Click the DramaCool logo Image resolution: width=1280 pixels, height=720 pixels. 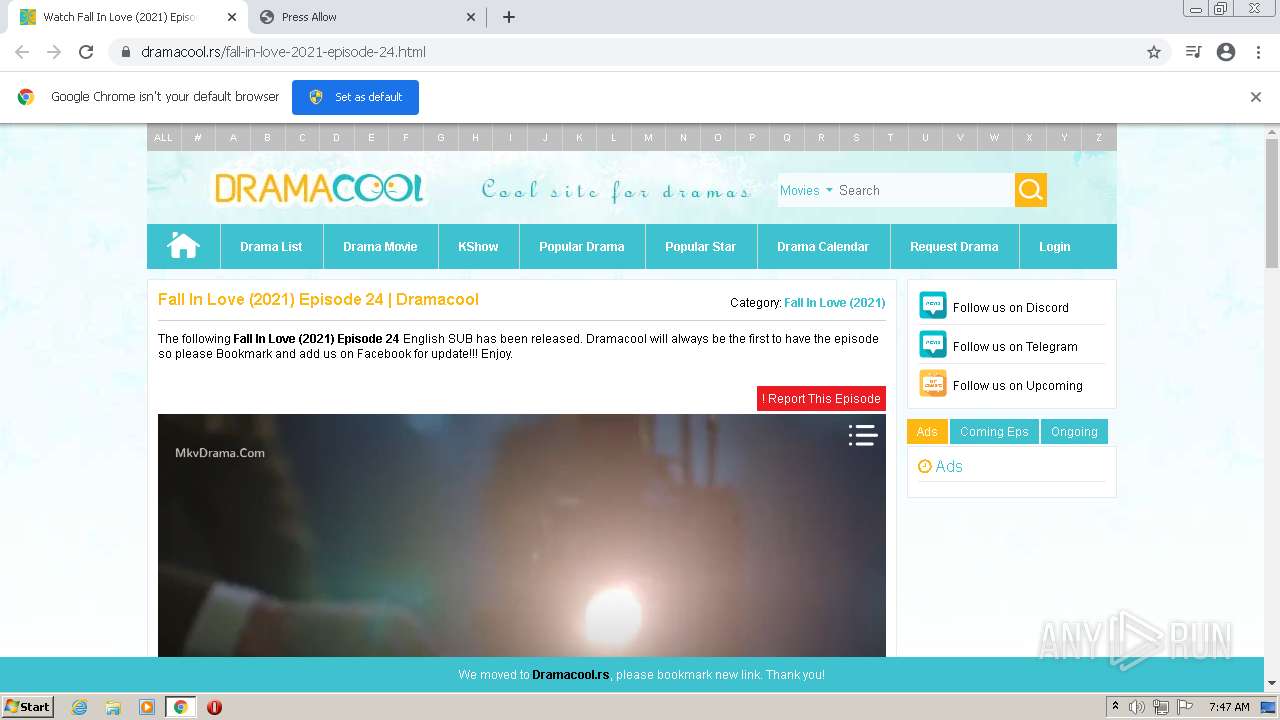(x=319, y=188)
